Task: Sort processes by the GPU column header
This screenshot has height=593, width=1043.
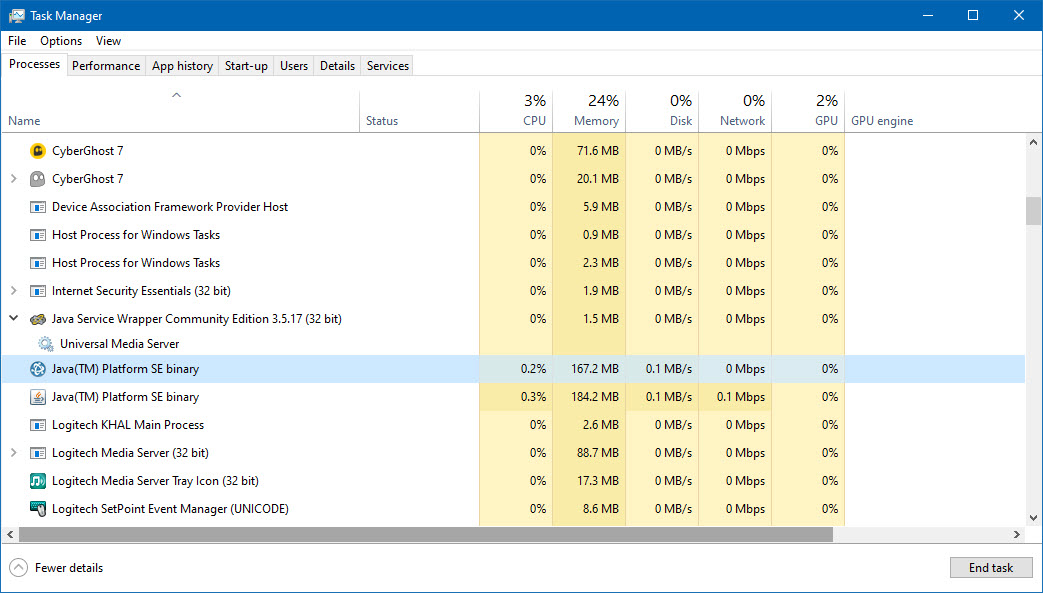Action: (x=809, y=111)
